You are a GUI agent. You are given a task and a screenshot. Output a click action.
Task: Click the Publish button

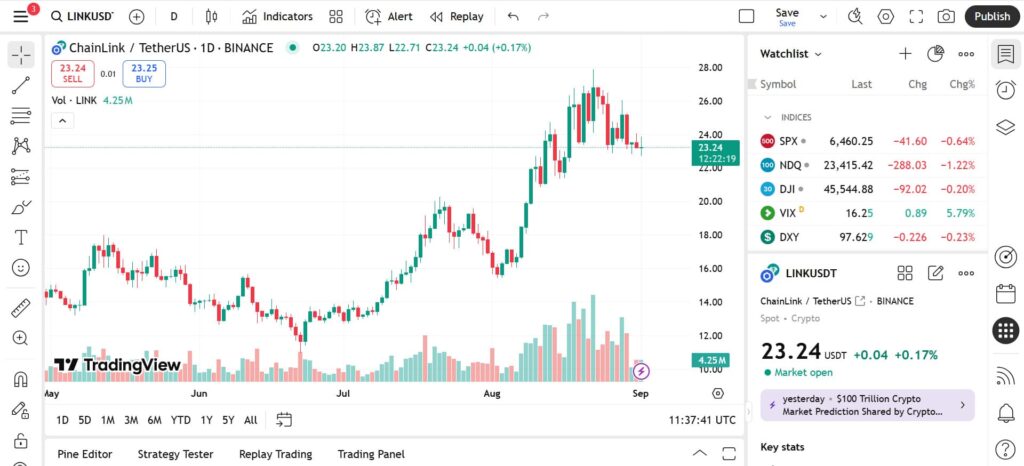[x=991, y=16]
